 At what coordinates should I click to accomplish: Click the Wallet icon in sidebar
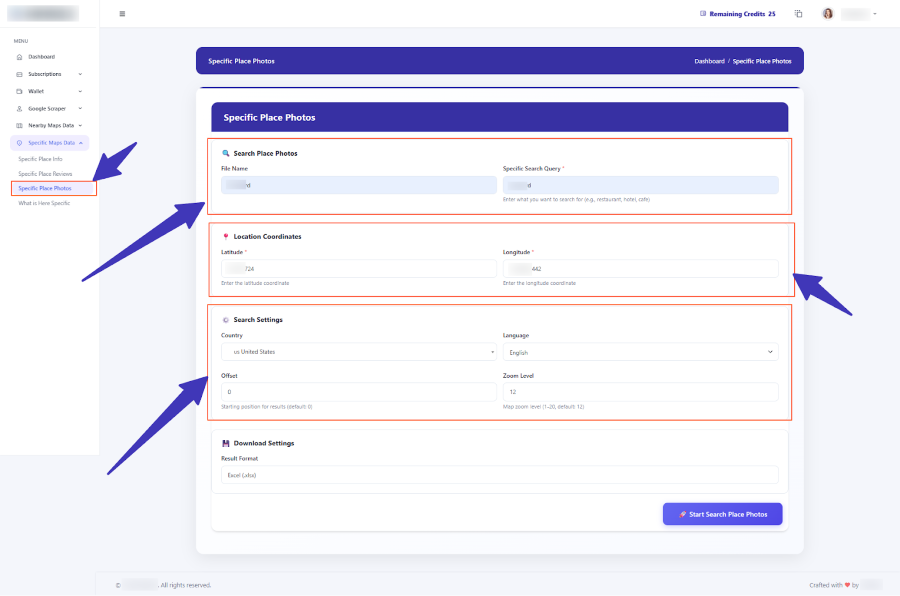click(x=19, y=91)
